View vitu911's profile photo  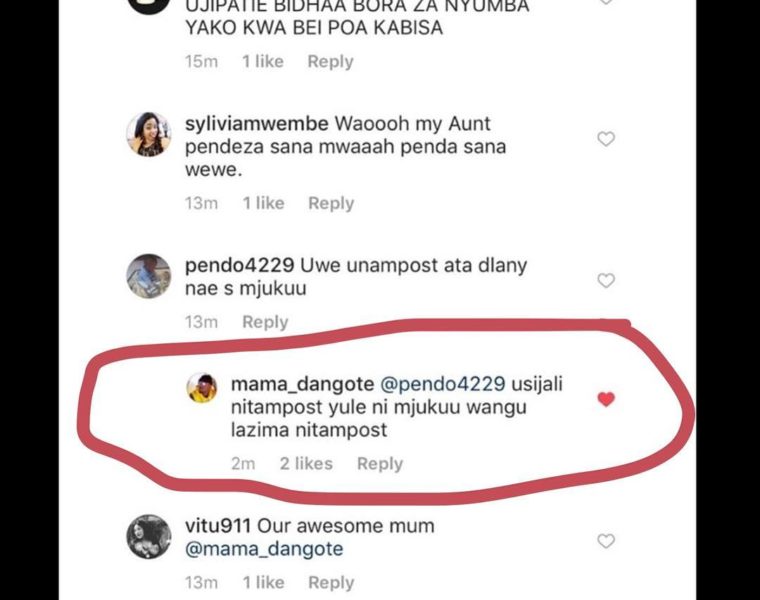pos(148,536)
